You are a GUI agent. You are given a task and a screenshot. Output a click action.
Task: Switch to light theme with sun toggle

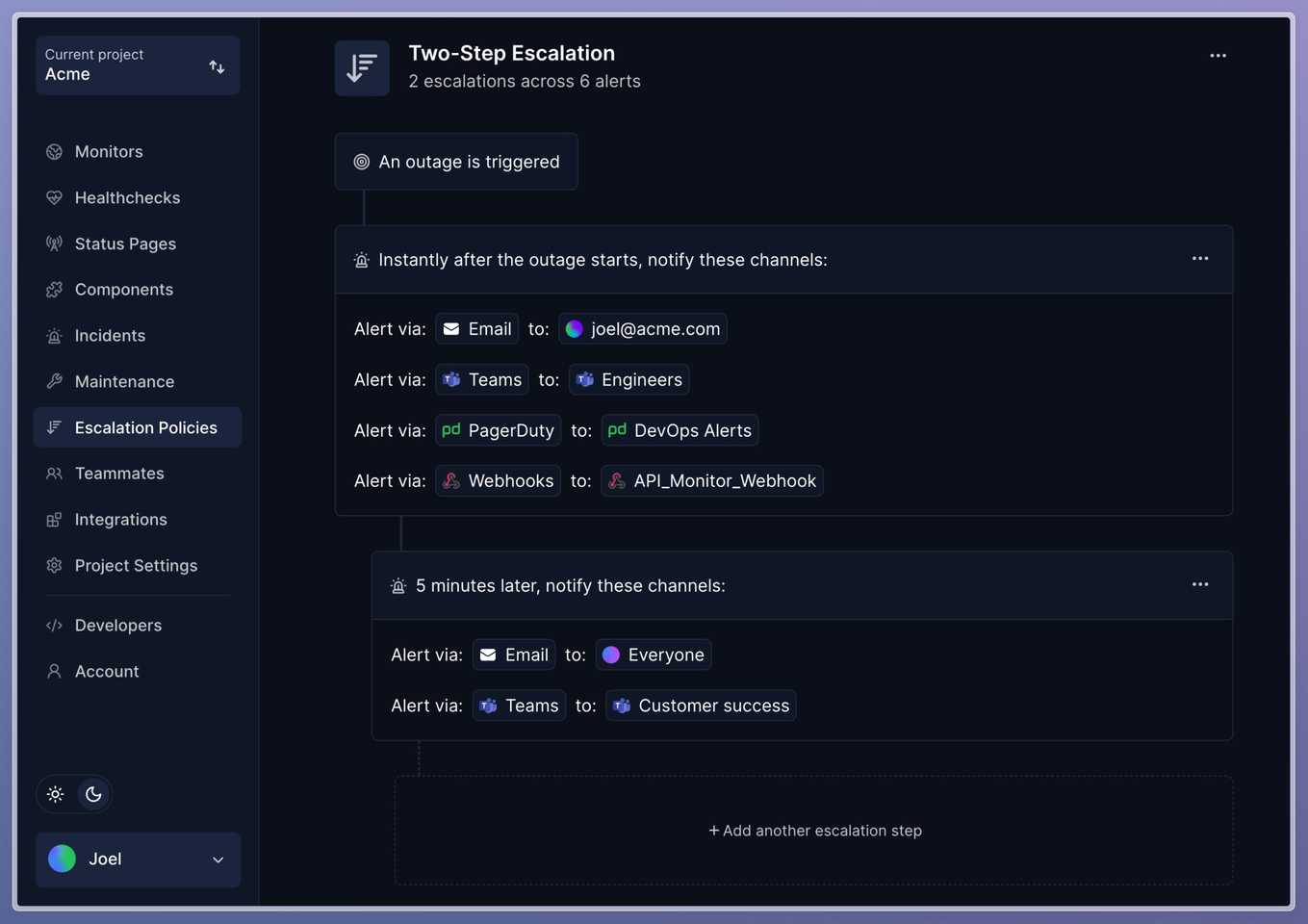(x=56, y=794)
